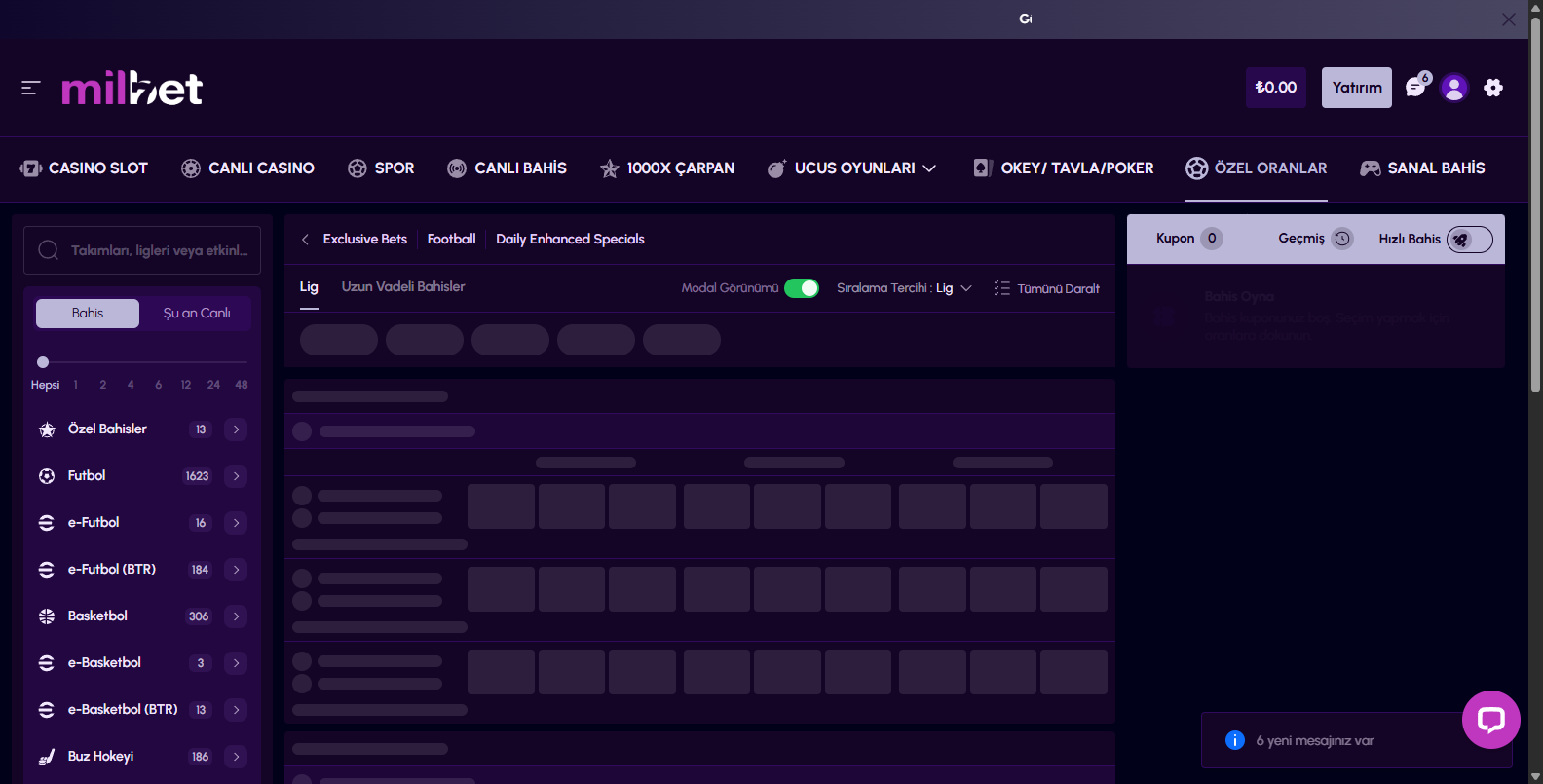Go to Exclusive Bets breadcrumb
The height and width of the screenshot is (784, 1543).
pos(365,240)
